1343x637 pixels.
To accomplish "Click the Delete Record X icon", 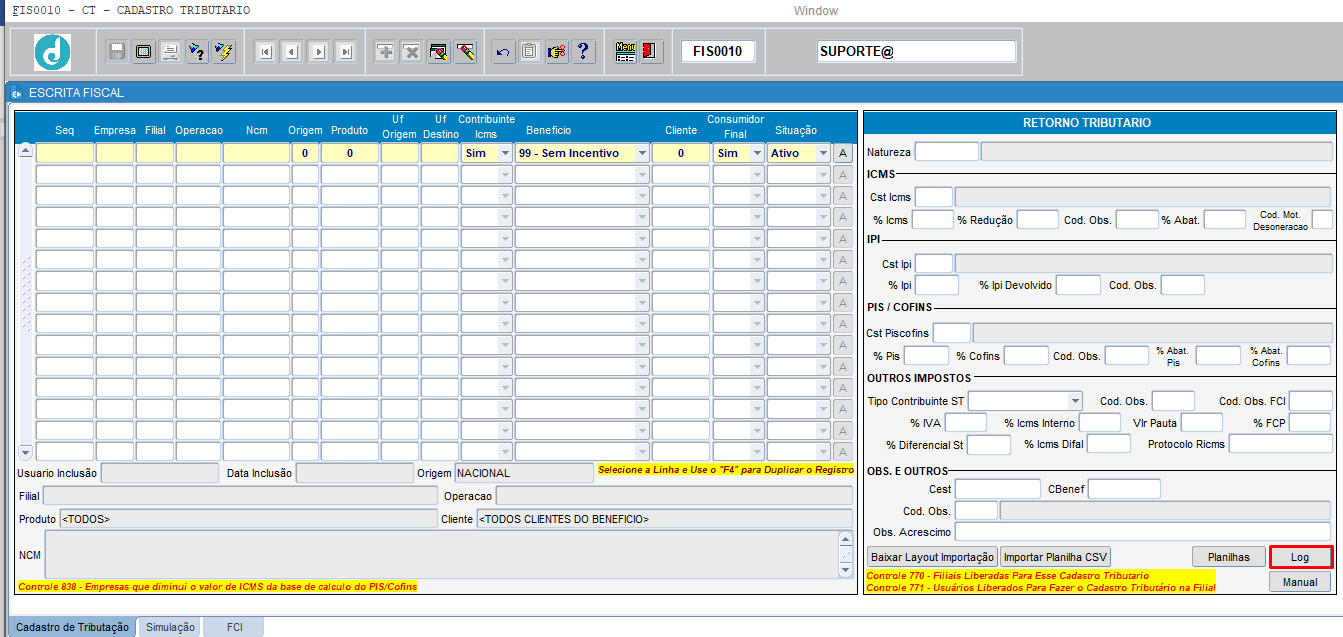I will tap(411, 52).
